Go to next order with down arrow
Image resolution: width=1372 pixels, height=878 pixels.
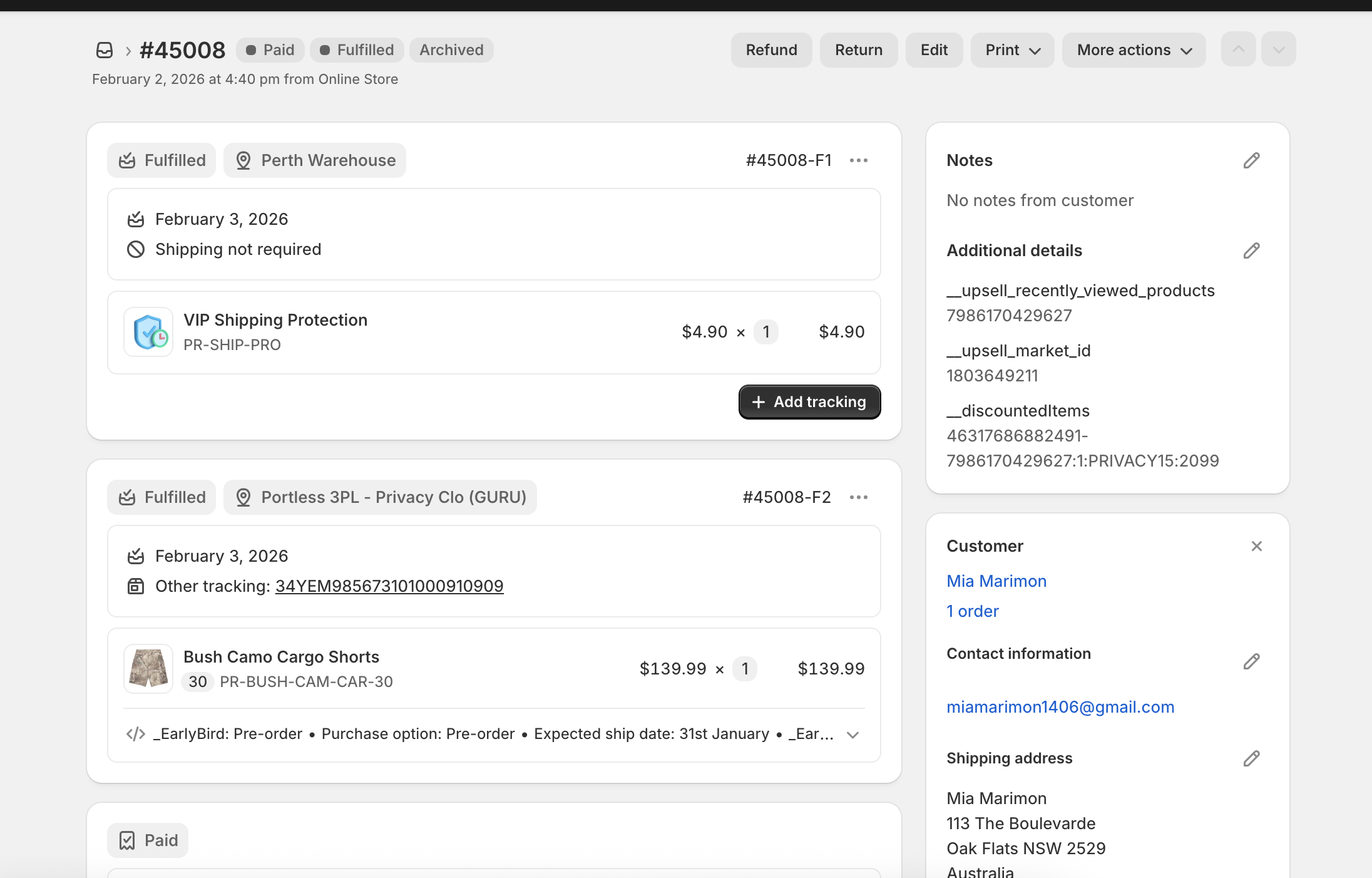point(1279,49)
